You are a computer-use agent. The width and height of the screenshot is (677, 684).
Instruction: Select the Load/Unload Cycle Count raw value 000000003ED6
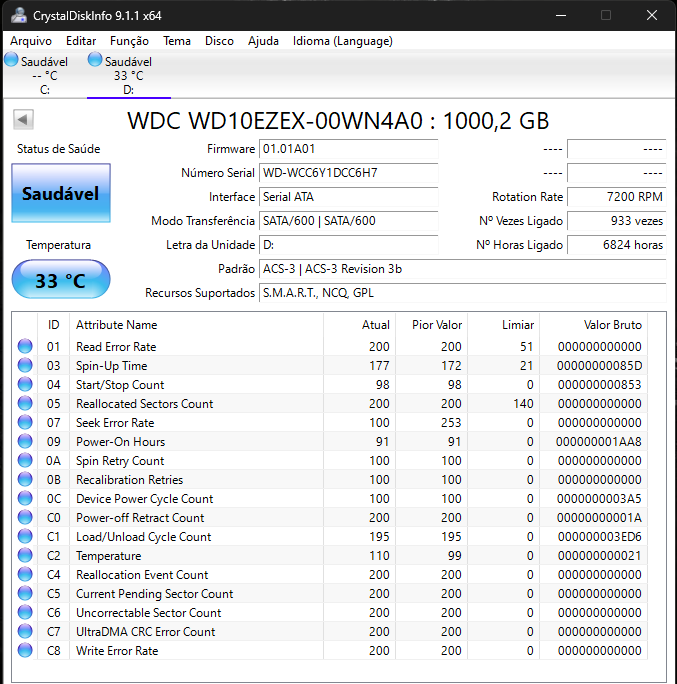600,537
